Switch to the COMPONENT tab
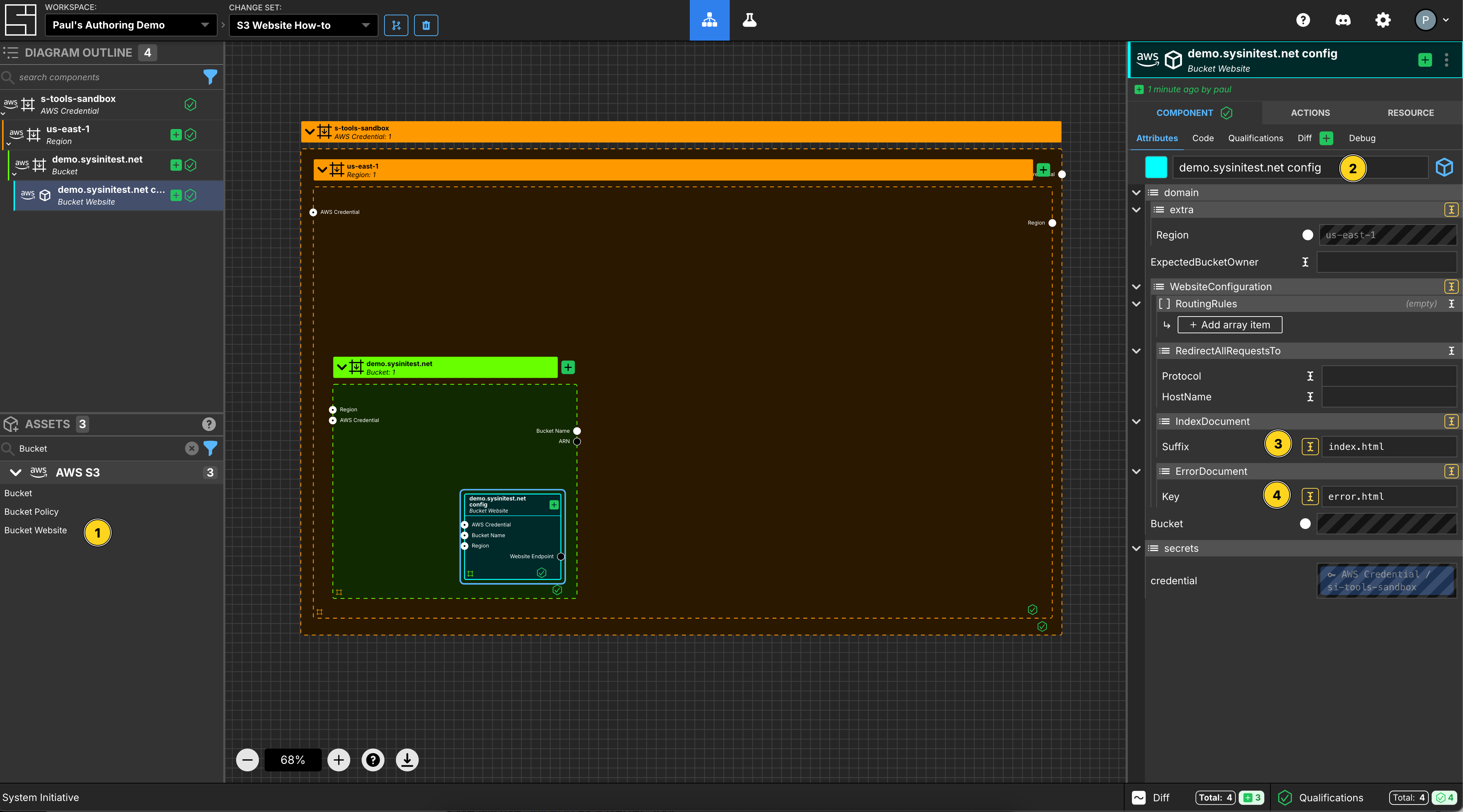Image resolution: width=1463 pixels, height=812 pixels. coord(1194,113)
